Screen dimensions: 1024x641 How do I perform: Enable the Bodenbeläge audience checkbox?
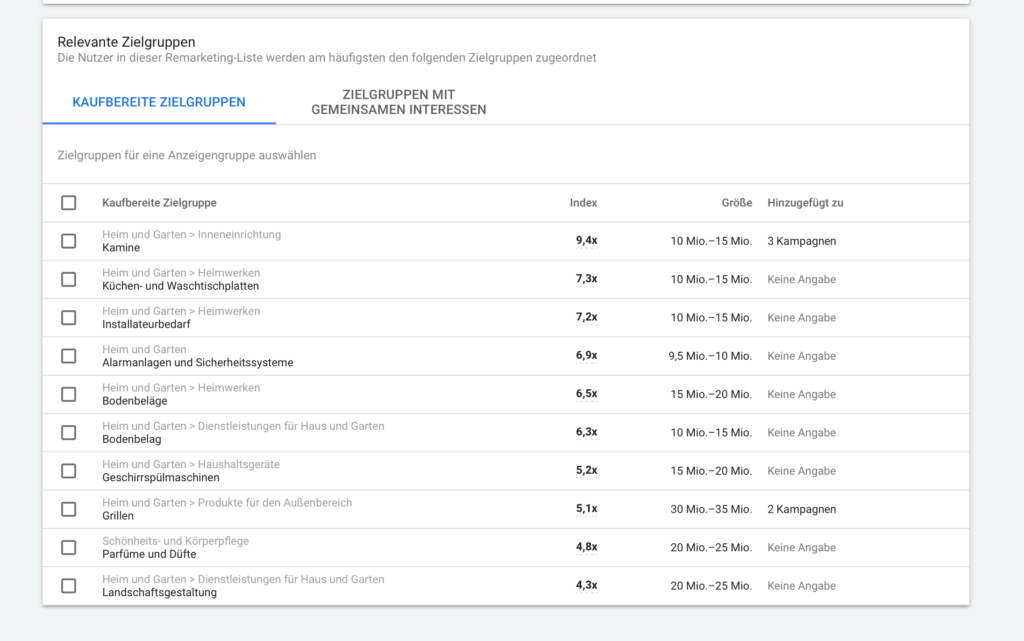click(68, 394)
